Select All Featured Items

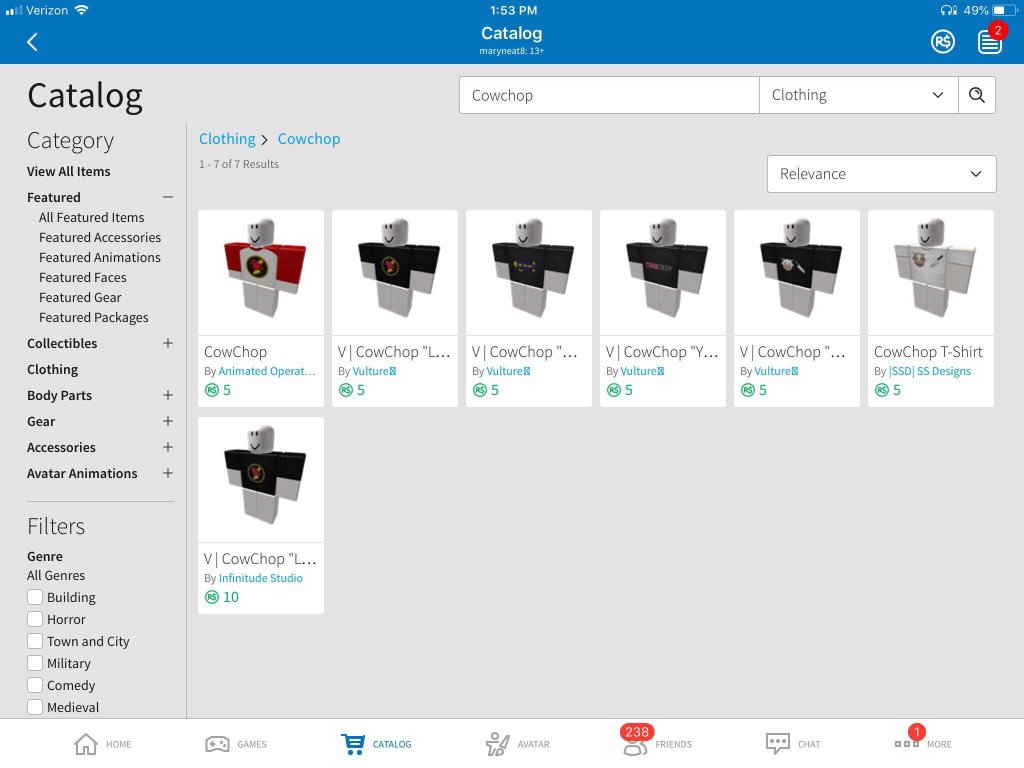tap(91, 217)
